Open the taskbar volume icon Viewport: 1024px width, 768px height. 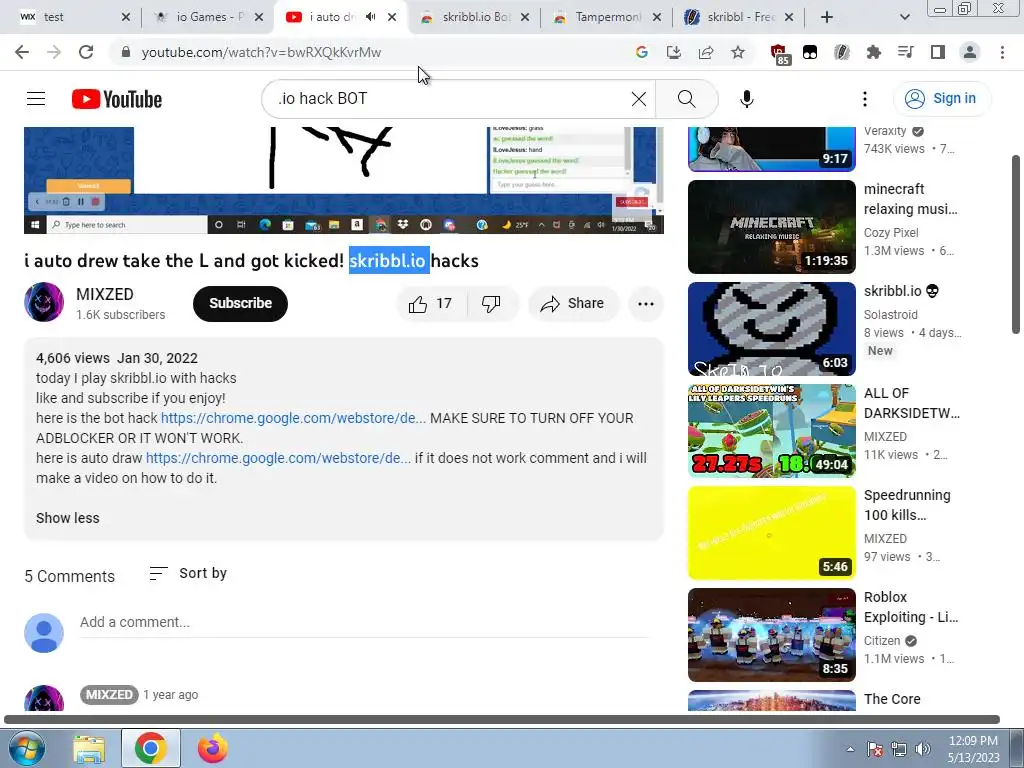pos(922,749)
